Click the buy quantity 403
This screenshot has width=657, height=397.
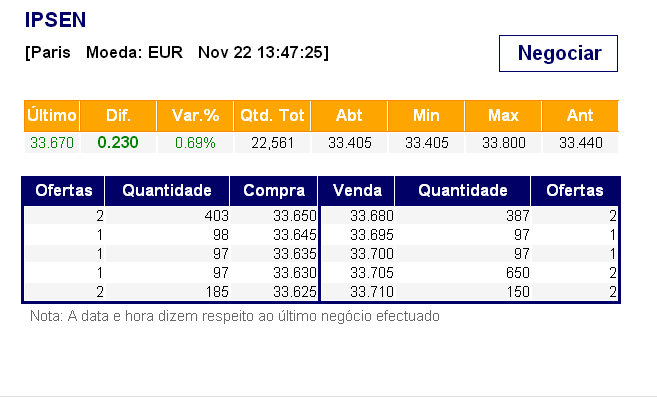[x=217, y=215]
